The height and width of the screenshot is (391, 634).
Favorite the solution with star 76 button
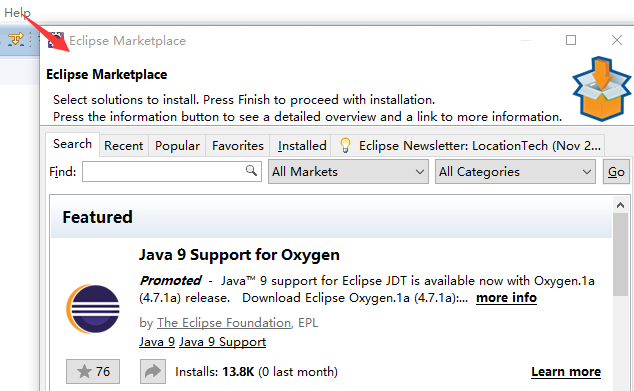coord(93,371)
